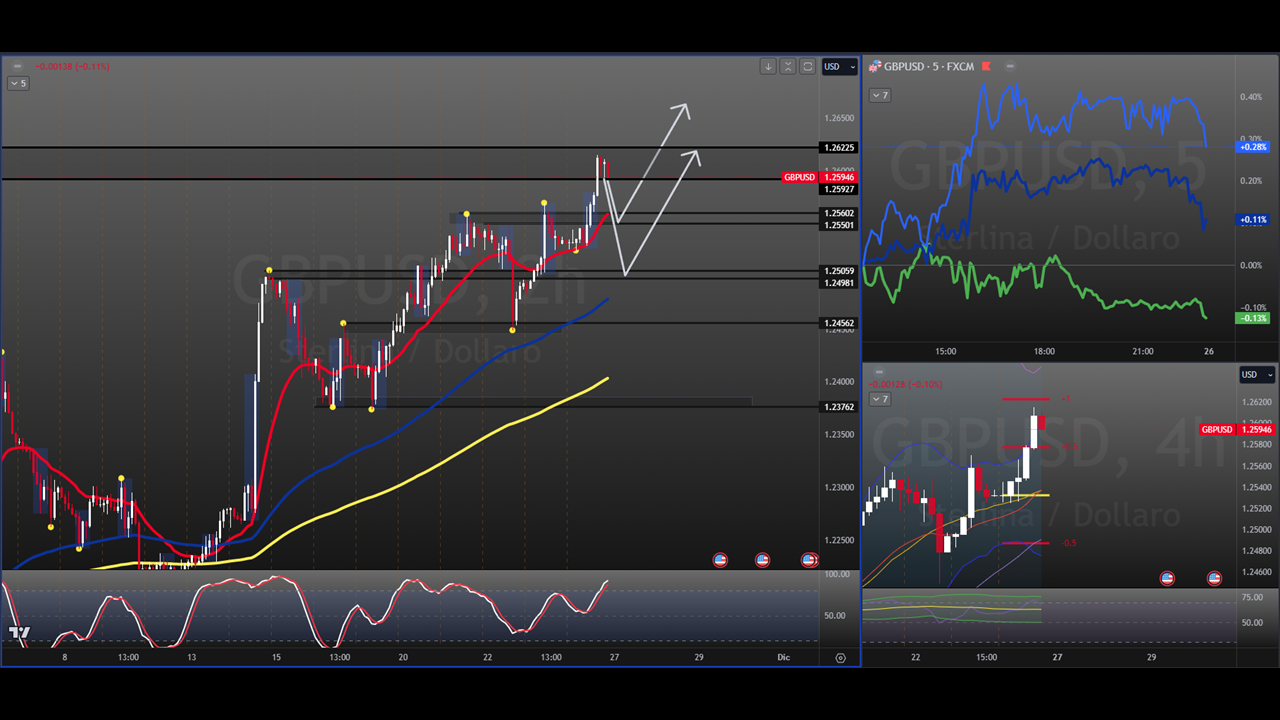Click the Dic month label on time axis
The height and width of the screenshot is (720, 1280).
[784, 657]
